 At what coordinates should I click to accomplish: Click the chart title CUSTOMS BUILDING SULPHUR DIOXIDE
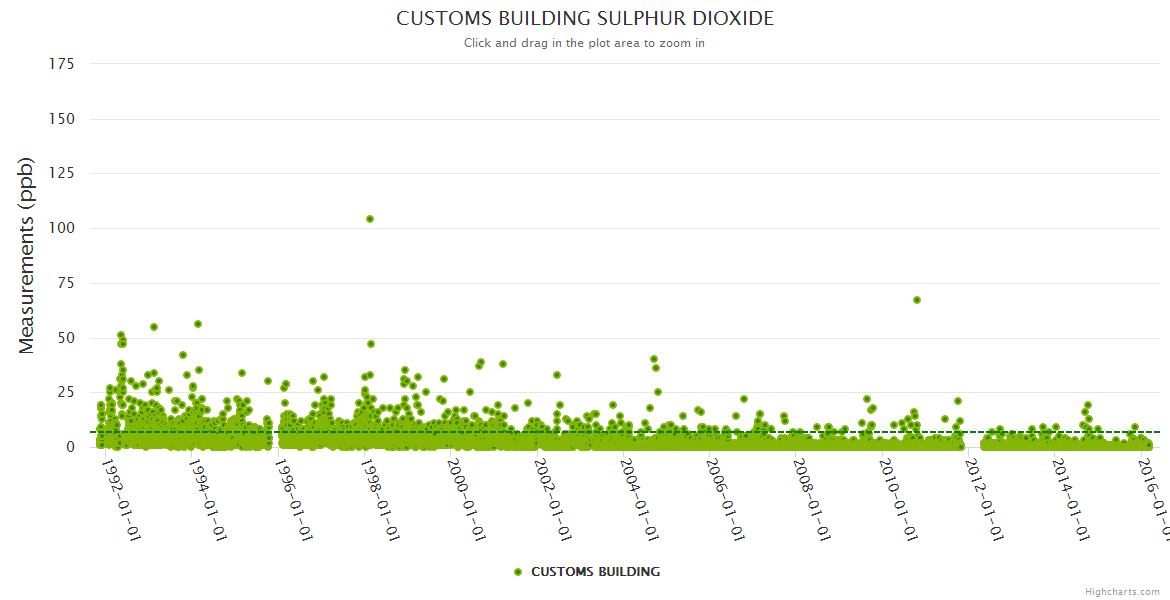tap(584, 19)
